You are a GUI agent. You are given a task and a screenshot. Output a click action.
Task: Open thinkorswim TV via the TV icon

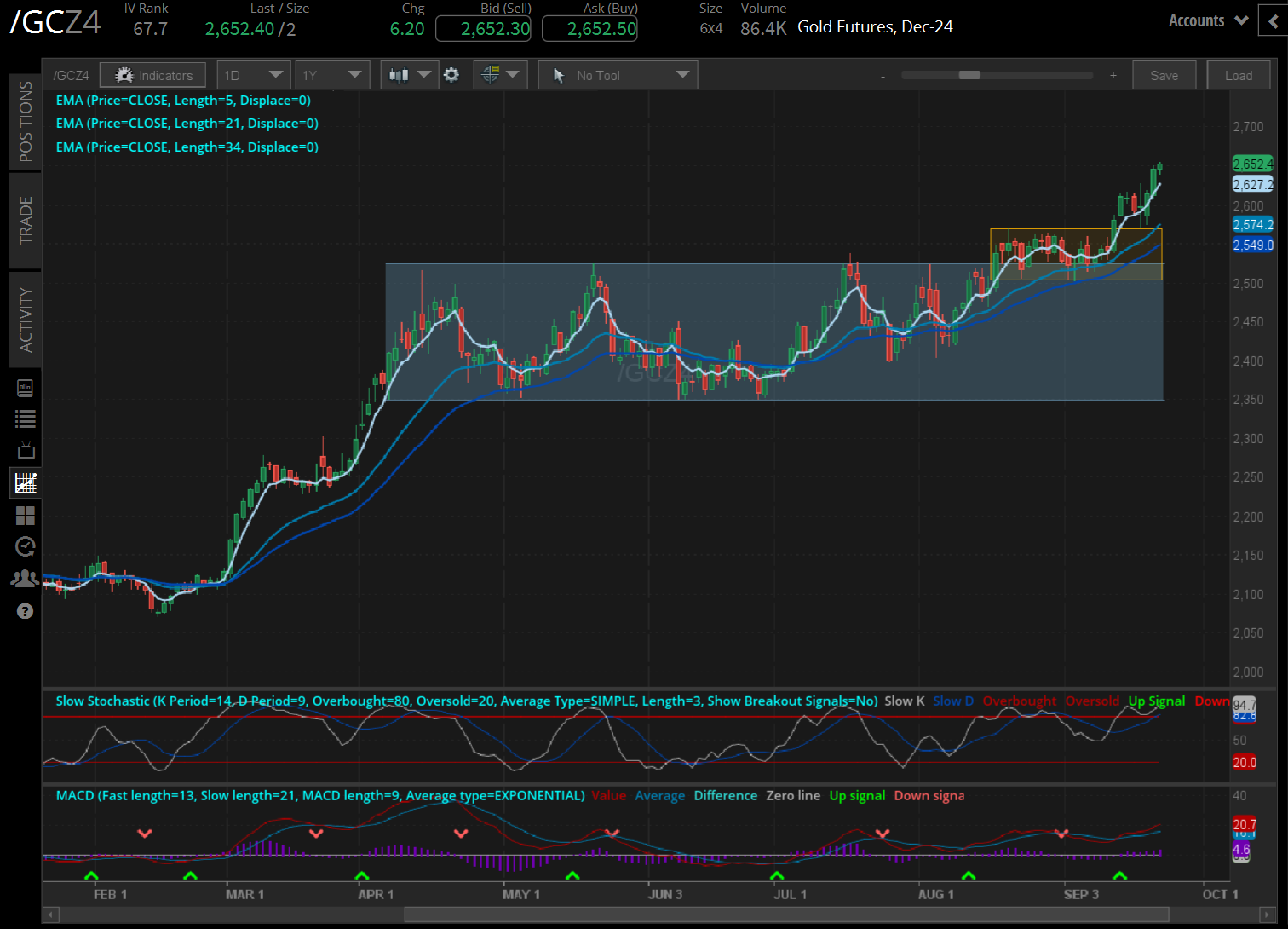25,449
